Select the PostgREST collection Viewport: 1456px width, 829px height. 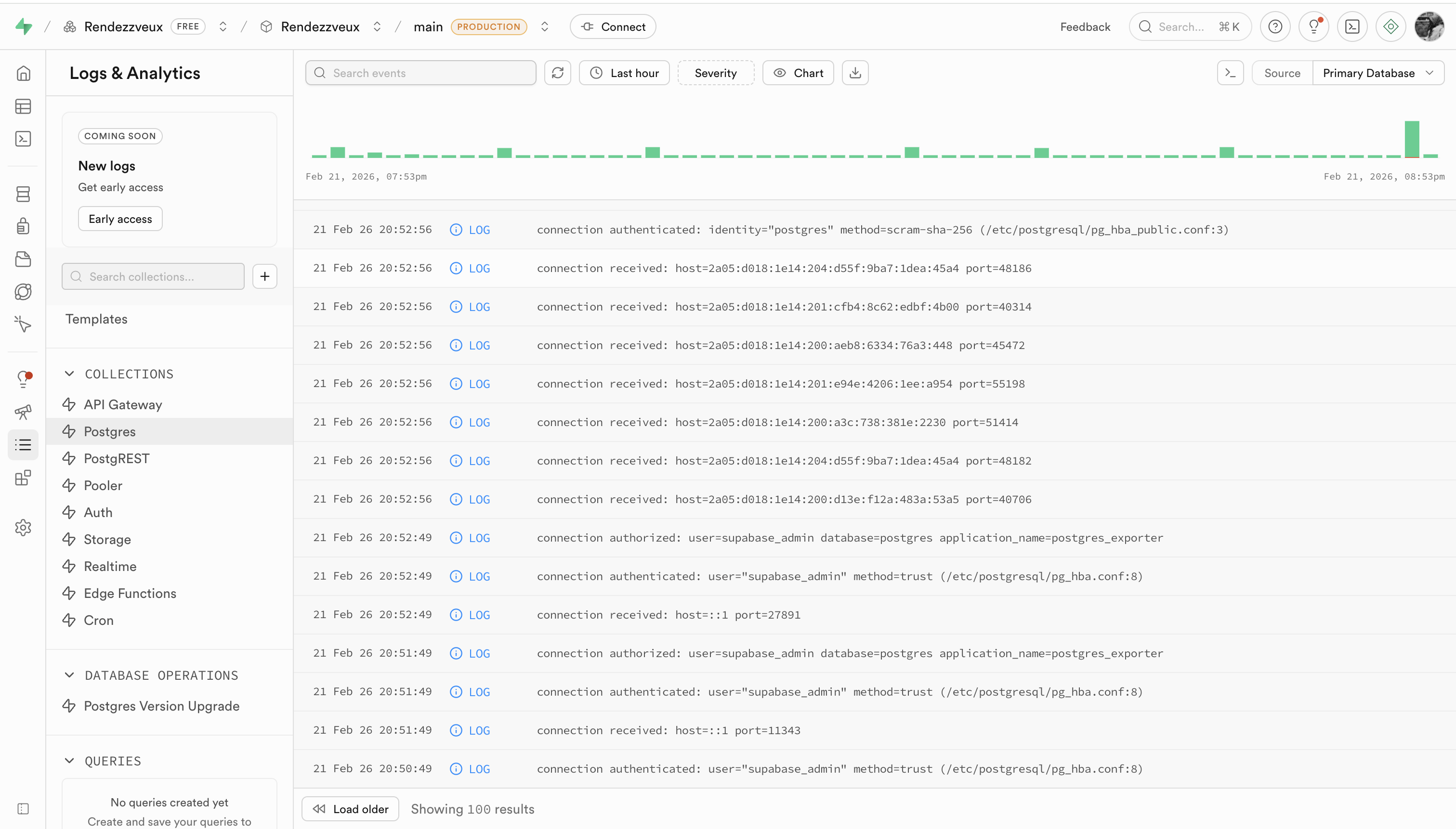tap(117, 458)
